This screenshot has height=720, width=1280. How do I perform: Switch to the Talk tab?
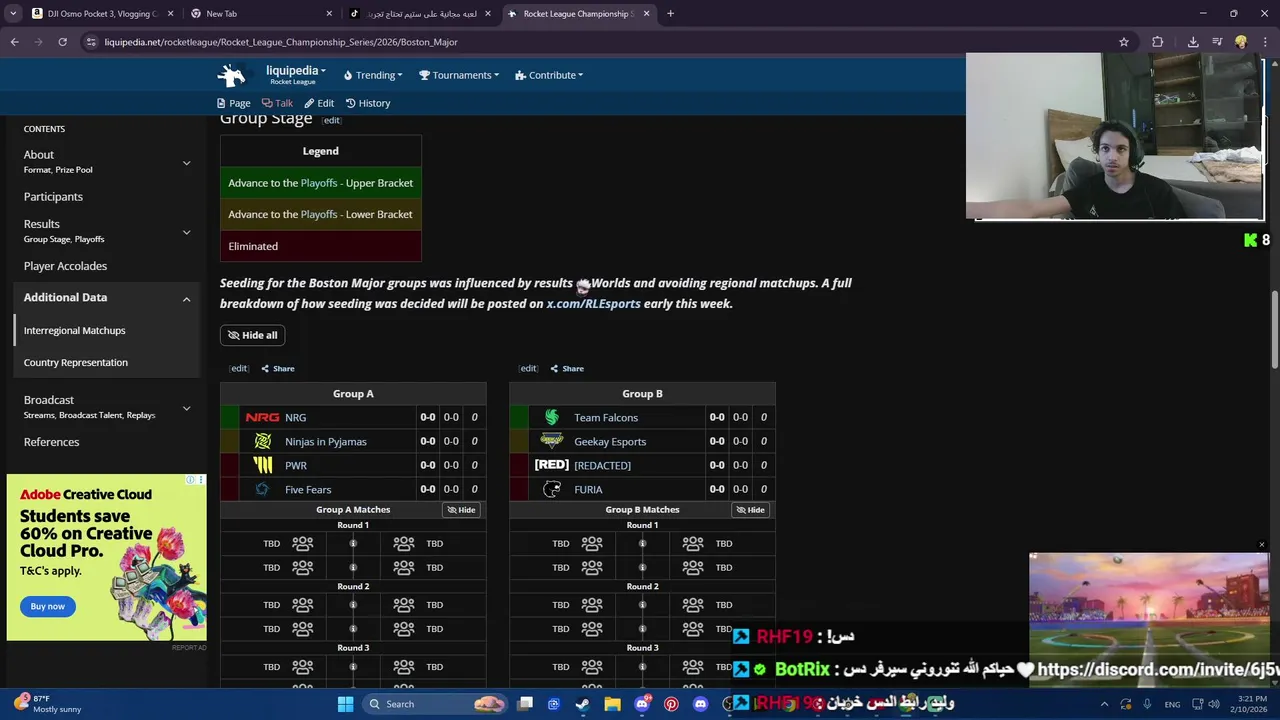point(277,103)
